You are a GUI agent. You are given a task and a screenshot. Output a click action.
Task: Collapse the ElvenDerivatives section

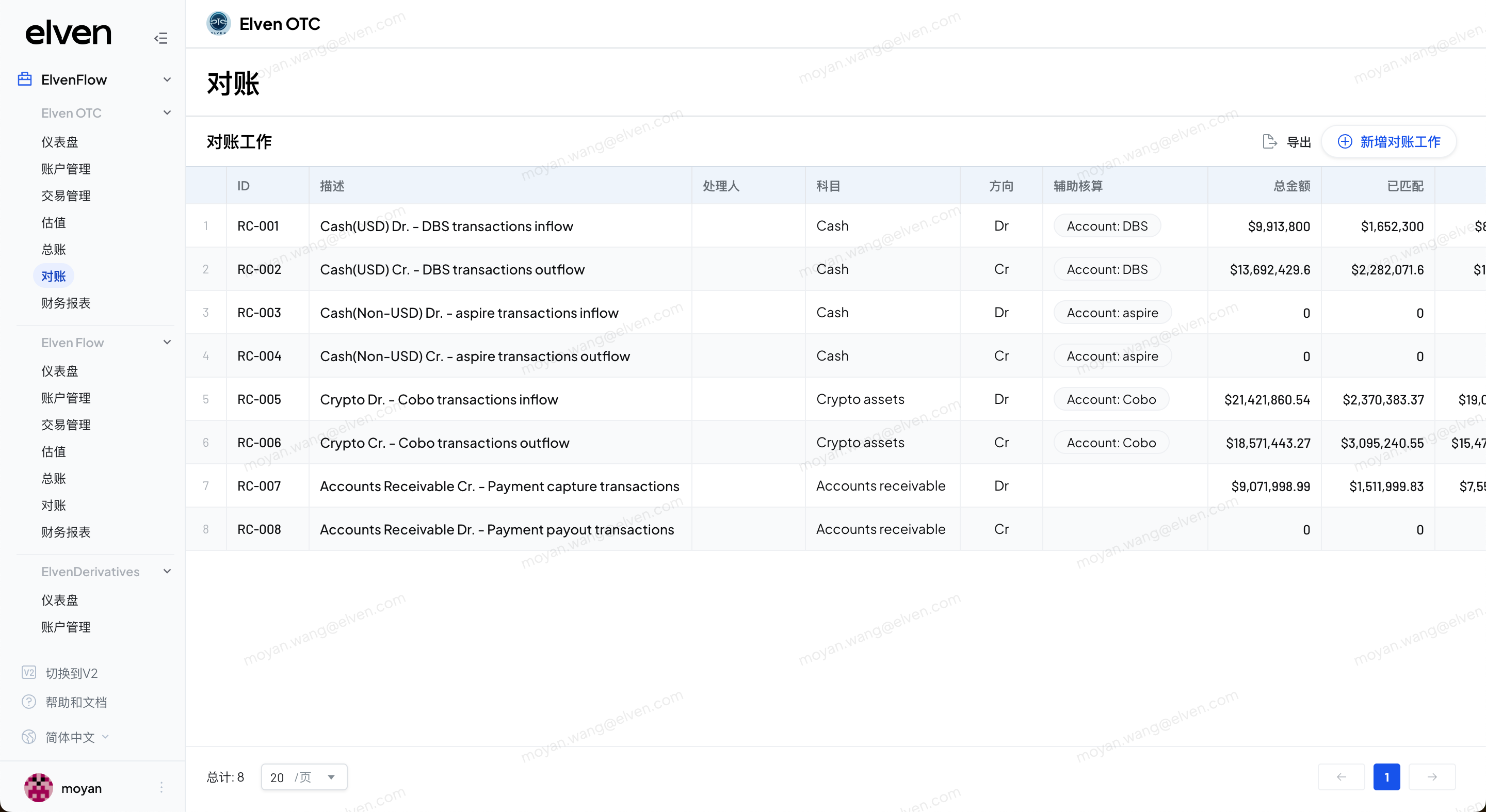[167, 572]
